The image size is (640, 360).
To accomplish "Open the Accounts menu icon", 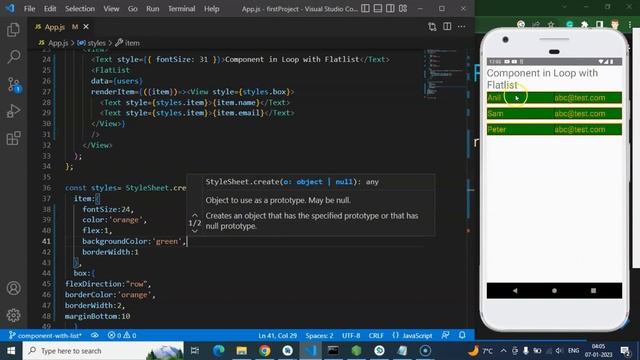I will [x=13, y=288].
